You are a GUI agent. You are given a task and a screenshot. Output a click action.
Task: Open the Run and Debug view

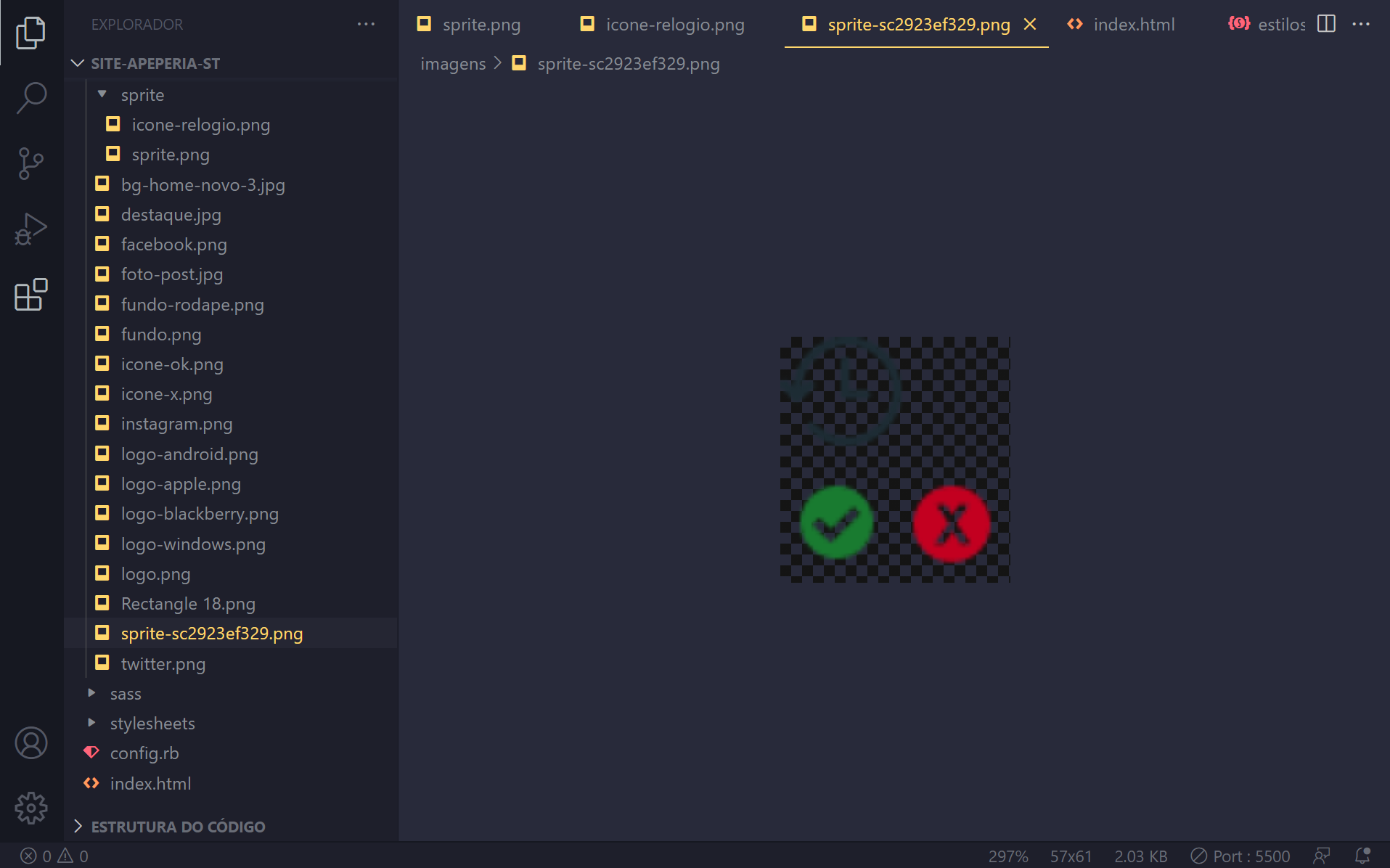pos(31,229)
